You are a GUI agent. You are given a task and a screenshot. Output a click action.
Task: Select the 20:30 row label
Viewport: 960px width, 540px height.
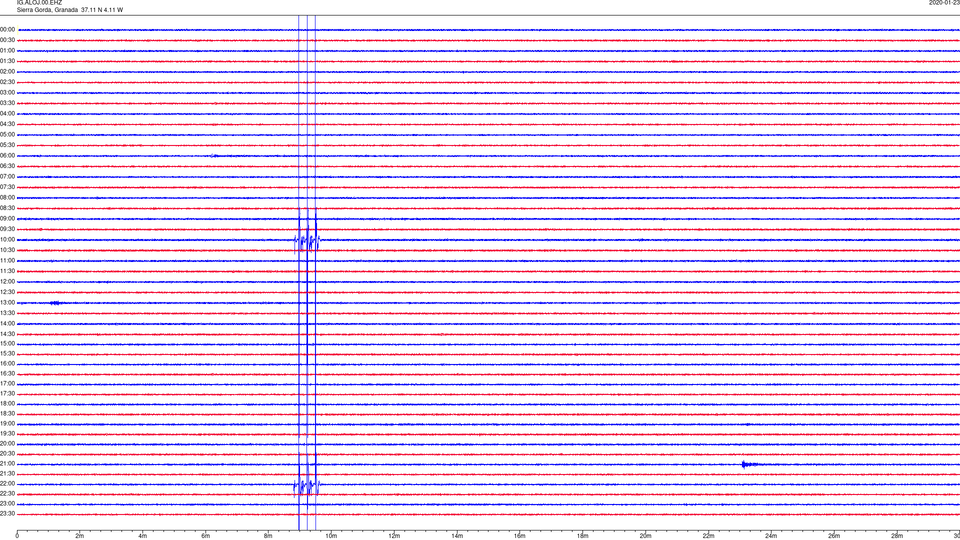(7, 454)
